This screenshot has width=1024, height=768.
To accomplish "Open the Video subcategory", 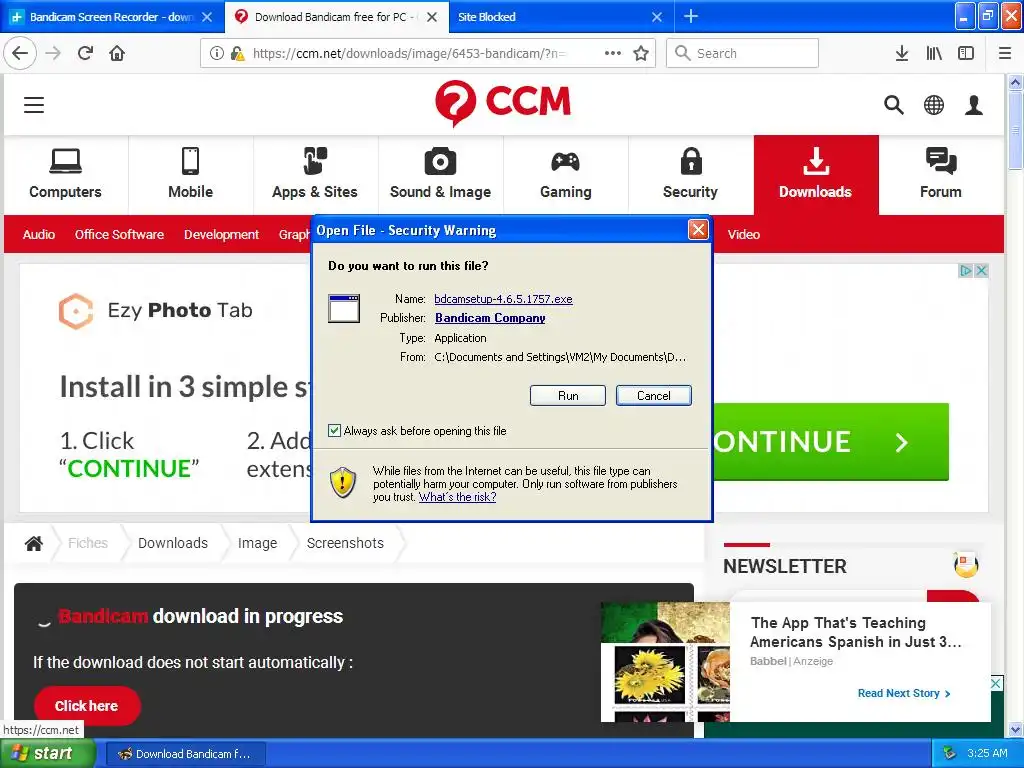I will click(x=744, y=234).
